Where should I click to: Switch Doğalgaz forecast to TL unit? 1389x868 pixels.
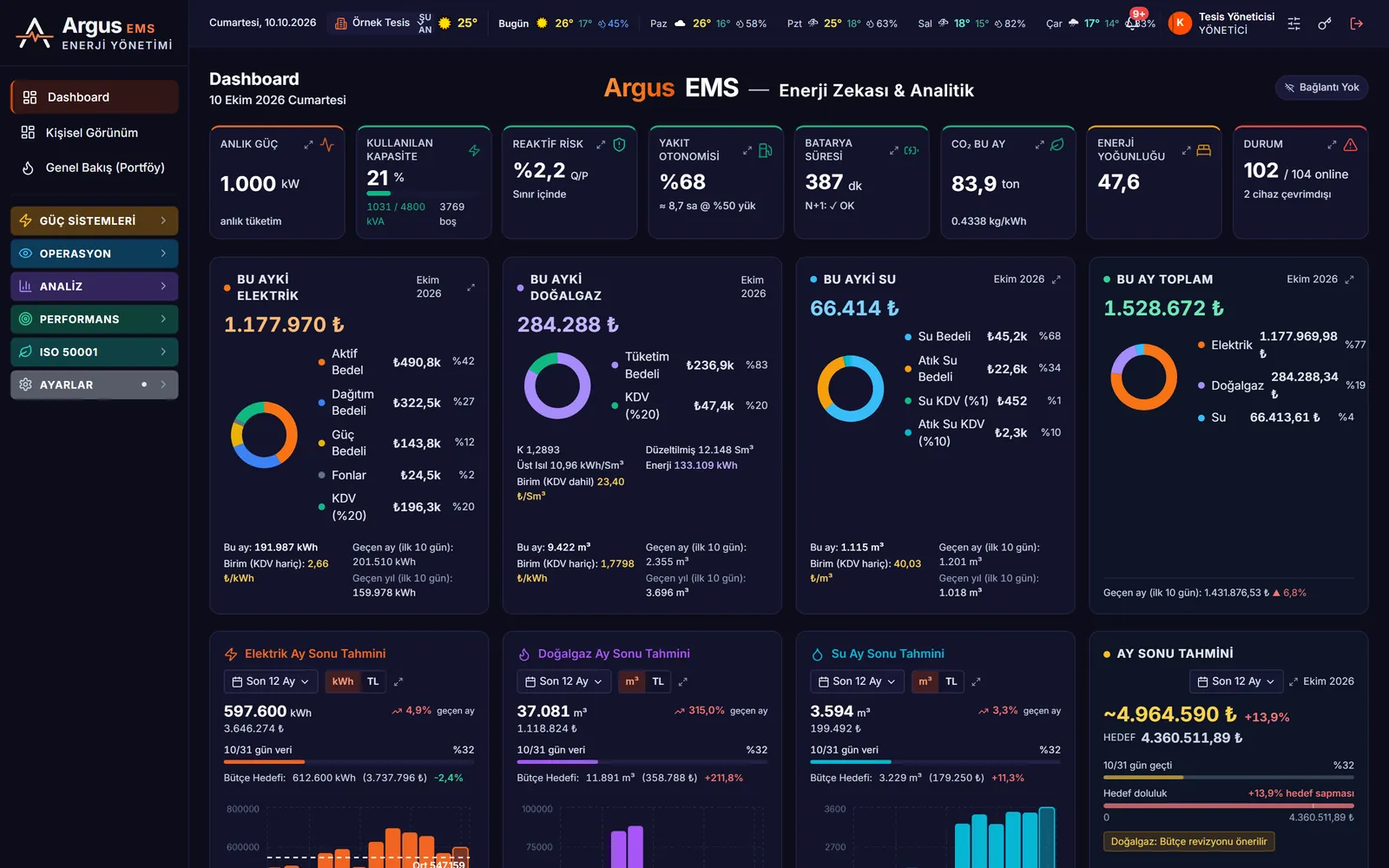(x=658, y=681)
